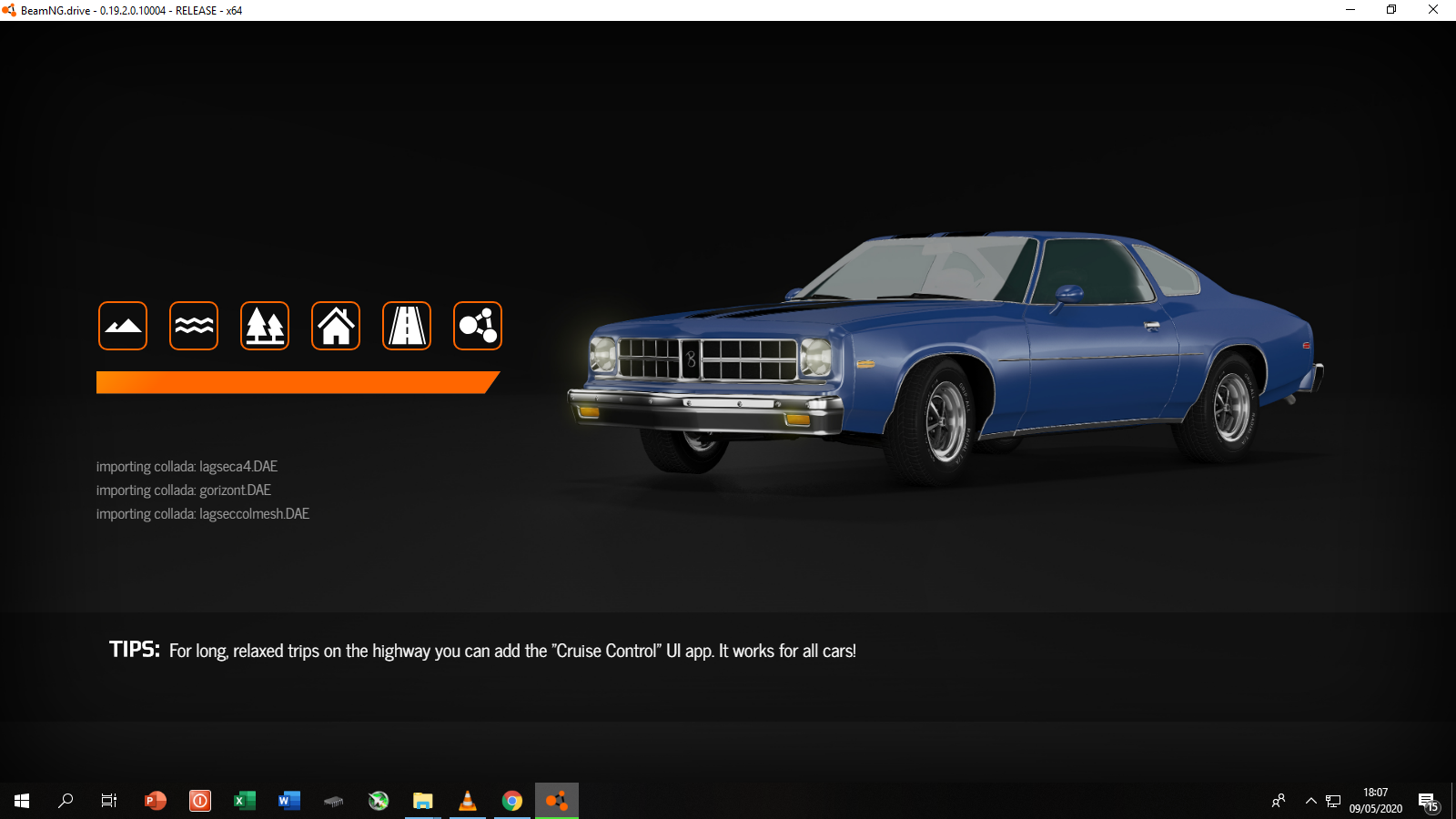Viewport: 1456px width, 819px height.
Task: Click the road loading icon
Action: click(407, 326)
